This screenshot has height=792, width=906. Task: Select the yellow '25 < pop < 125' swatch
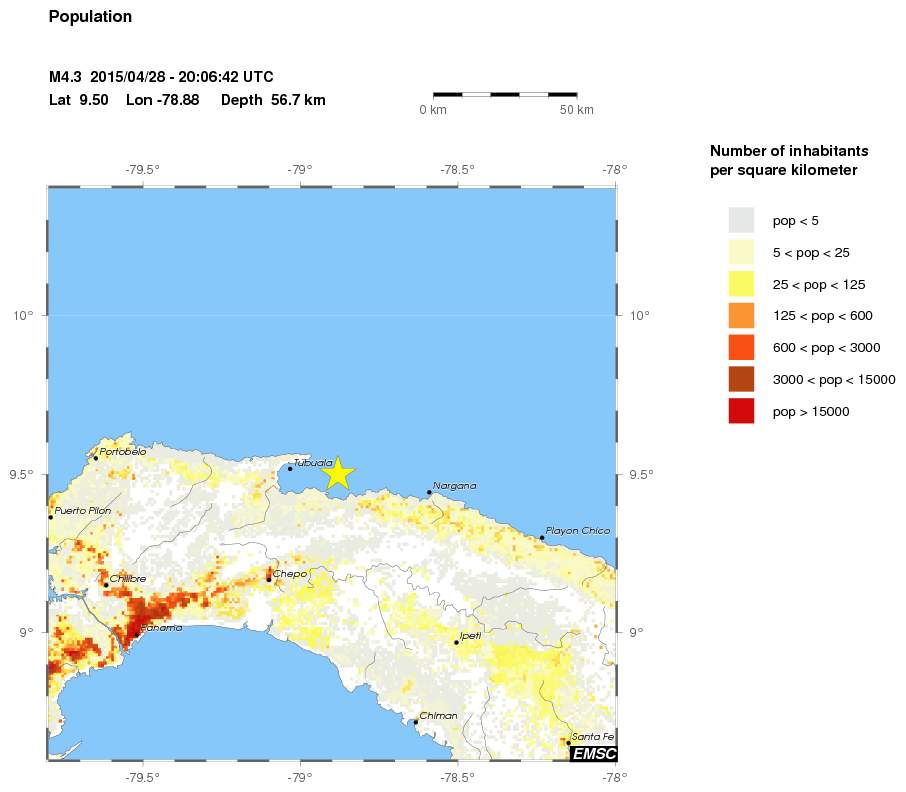741,283
